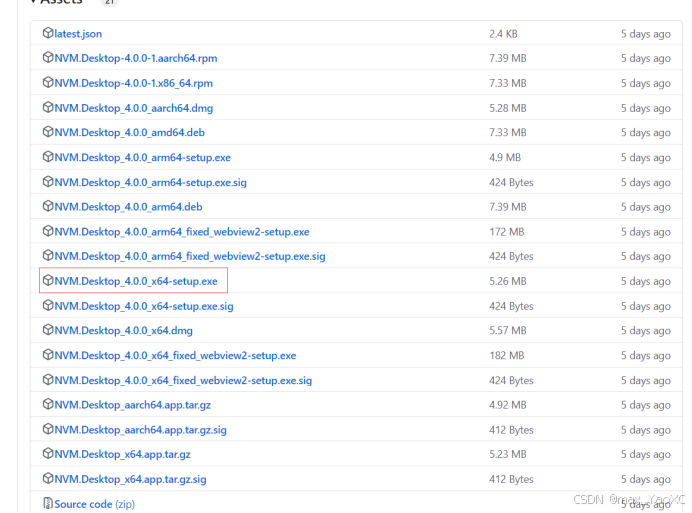This screenshot has height=513, width=692.
Task: Download NVM.Desktop_x64.app.tar.gz
Action: (123, 454)
